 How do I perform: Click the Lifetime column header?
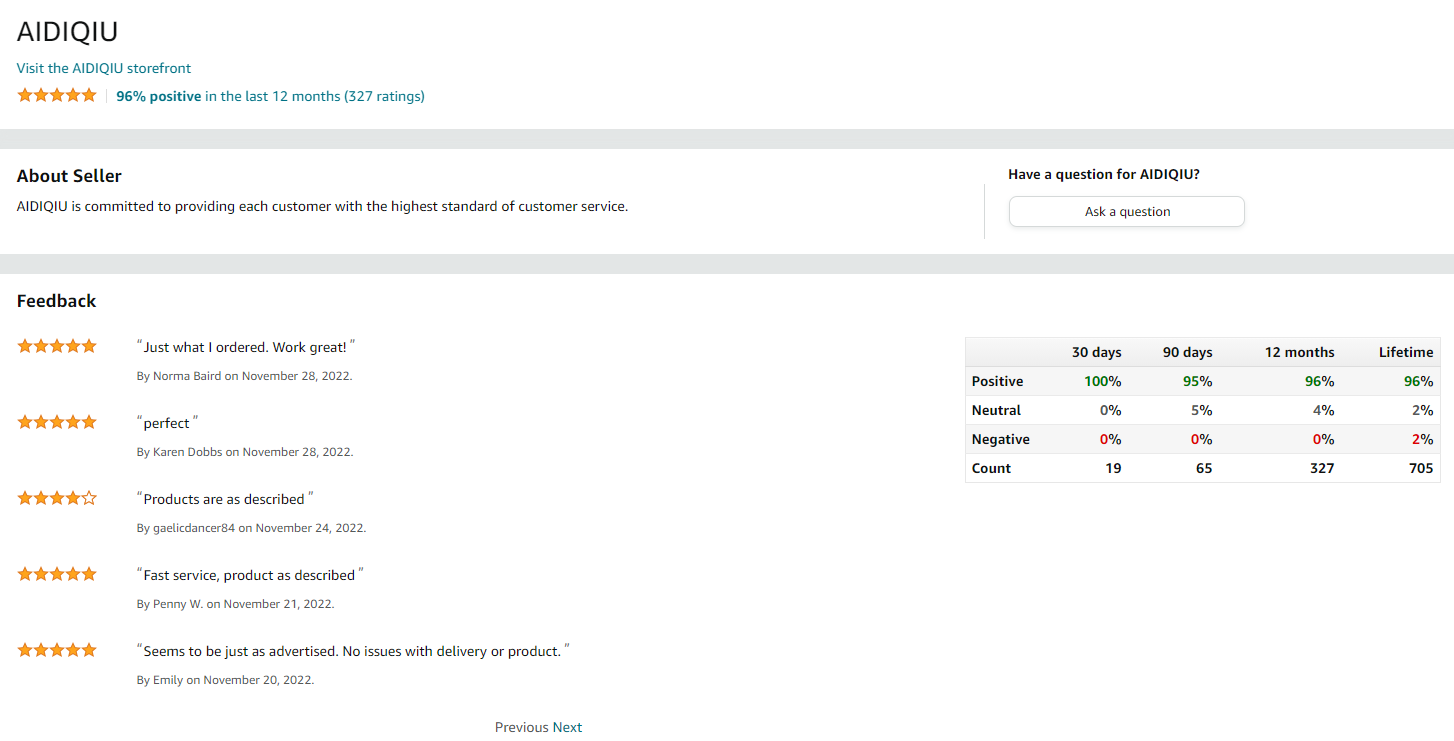(x=1406, y=352)
